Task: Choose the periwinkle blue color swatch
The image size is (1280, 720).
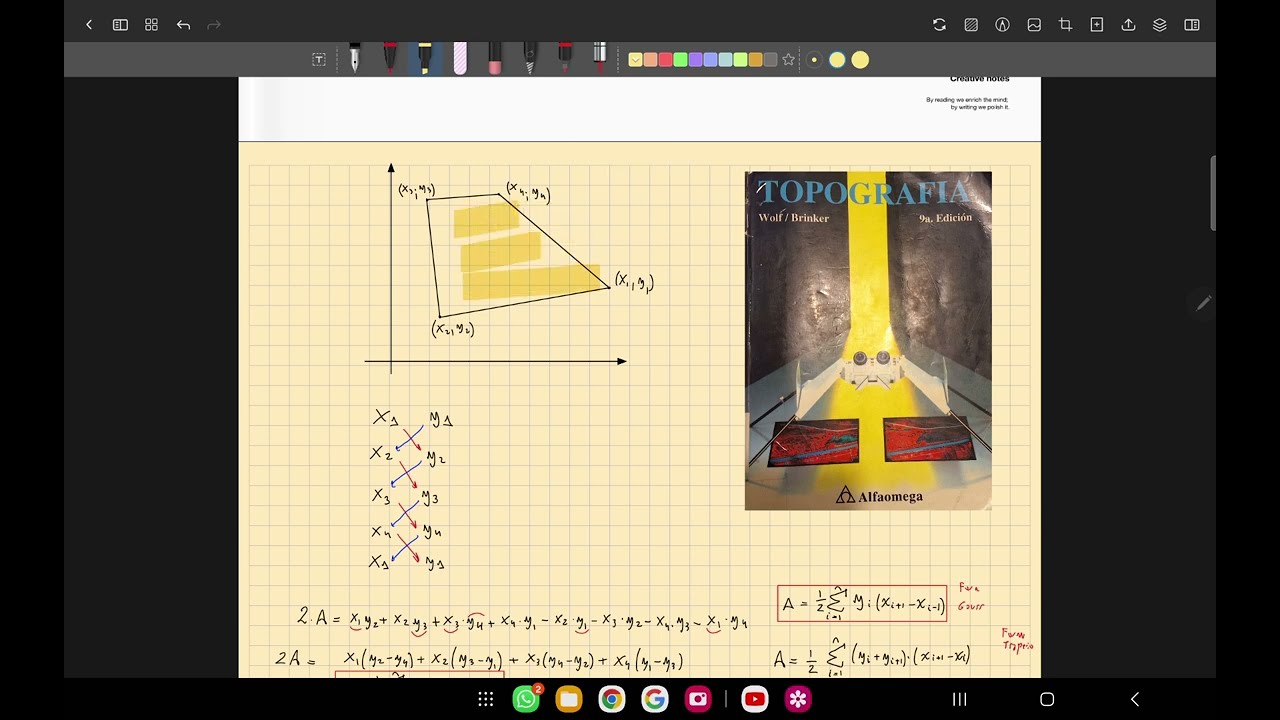Action: pyautogui.click(x=710, y=60)
